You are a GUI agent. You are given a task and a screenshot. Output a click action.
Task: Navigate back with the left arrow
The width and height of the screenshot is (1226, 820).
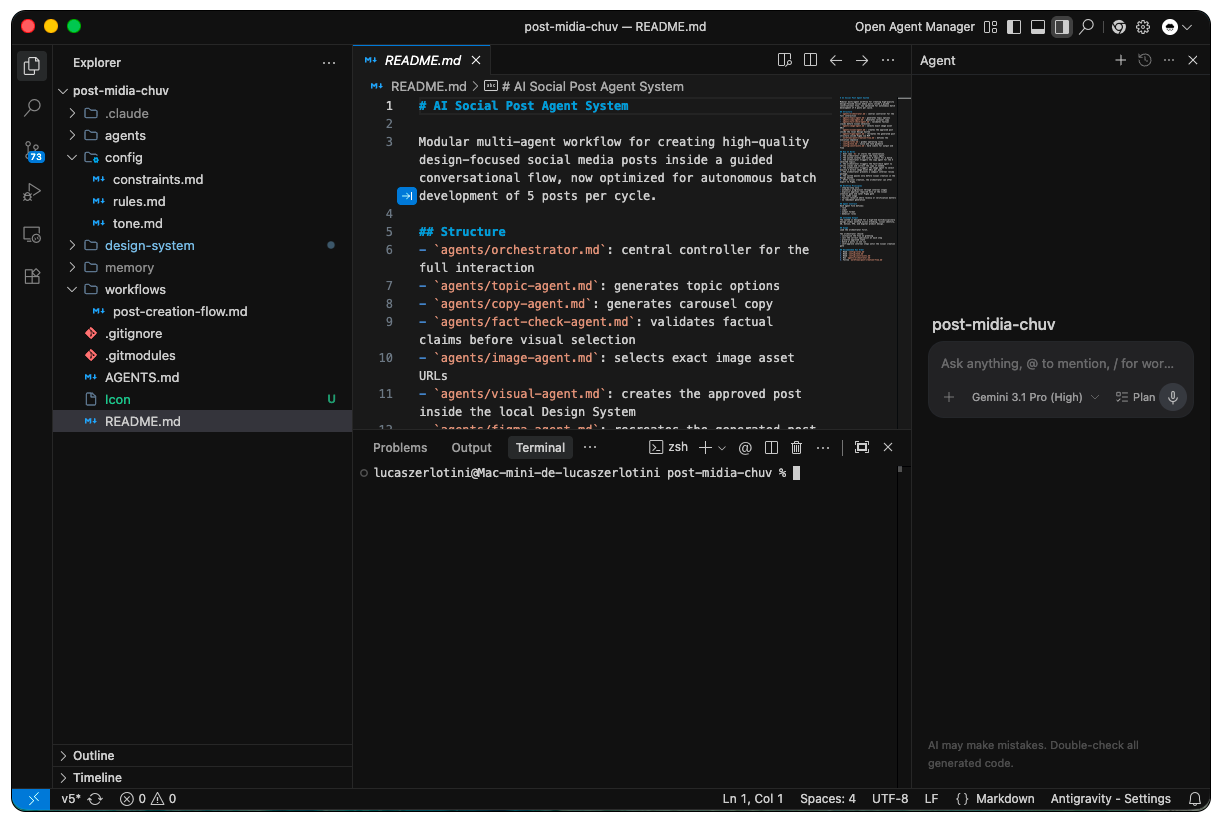click(x=836, y=60)
